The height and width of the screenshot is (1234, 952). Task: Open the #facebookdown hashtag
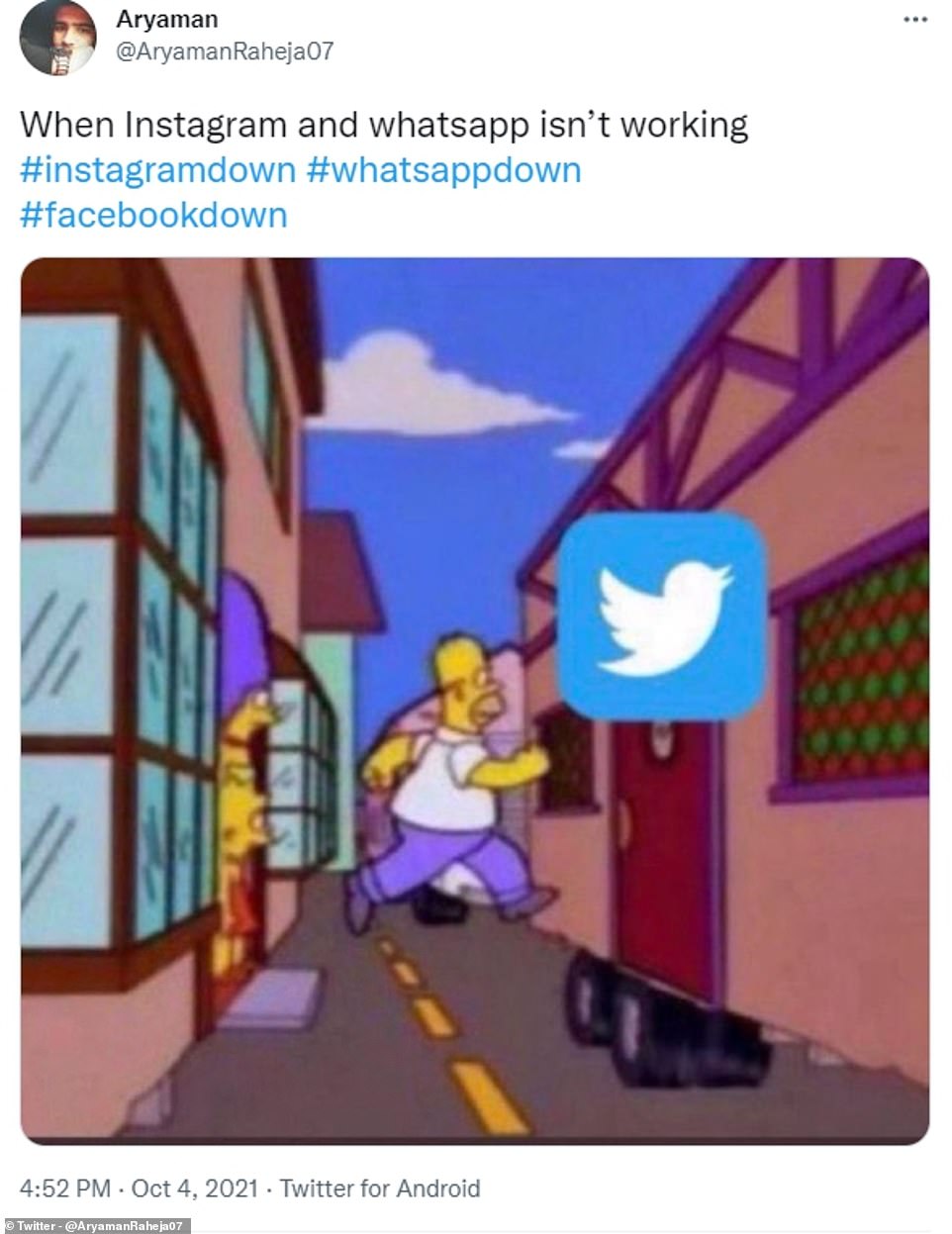click(153, 215)
